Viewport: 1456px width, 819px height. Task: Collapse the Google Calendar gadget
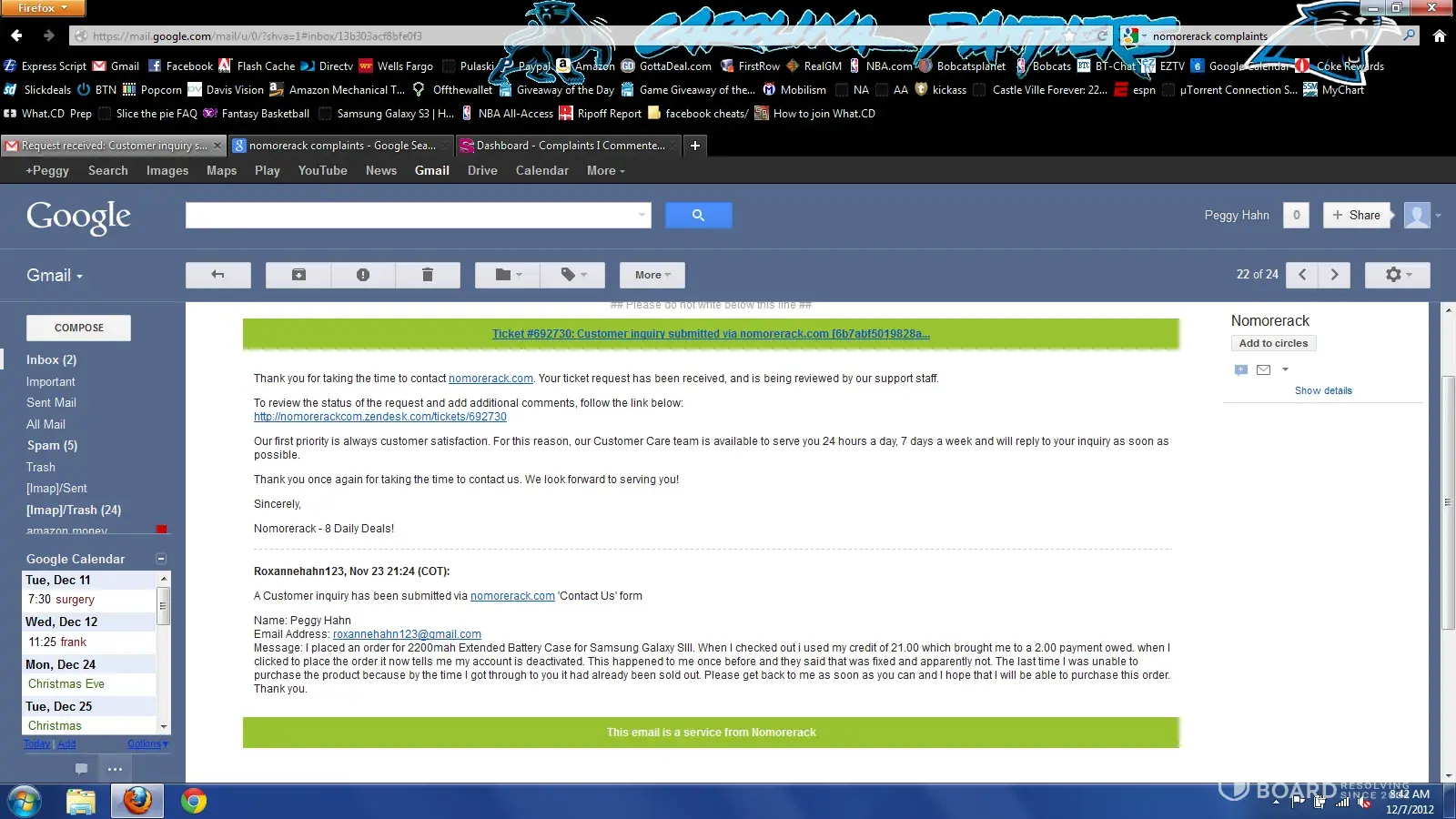click(x=161, y=559)
